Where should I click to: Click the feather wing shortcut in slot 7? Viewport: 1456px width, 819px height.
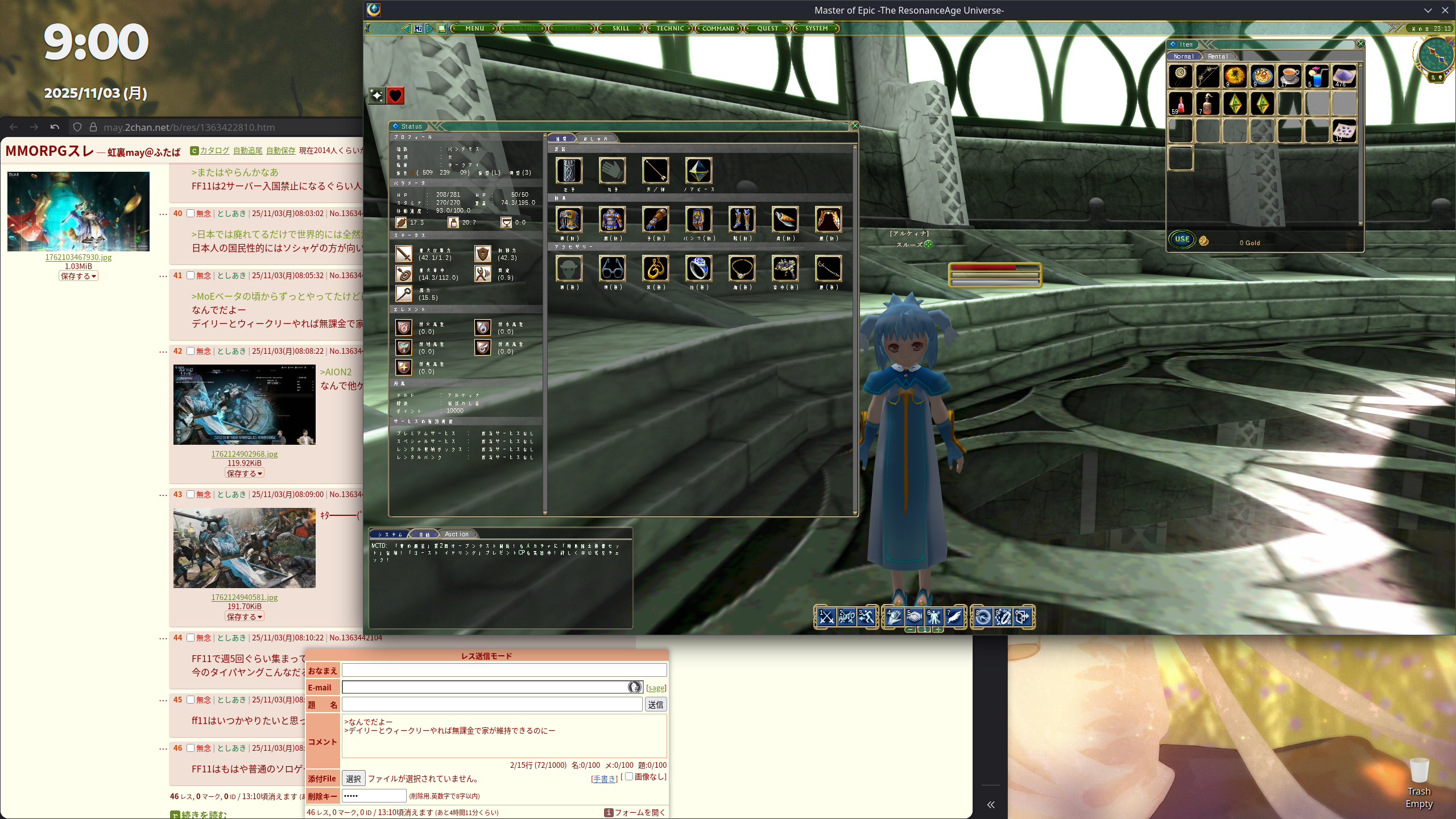pos(954,617)
